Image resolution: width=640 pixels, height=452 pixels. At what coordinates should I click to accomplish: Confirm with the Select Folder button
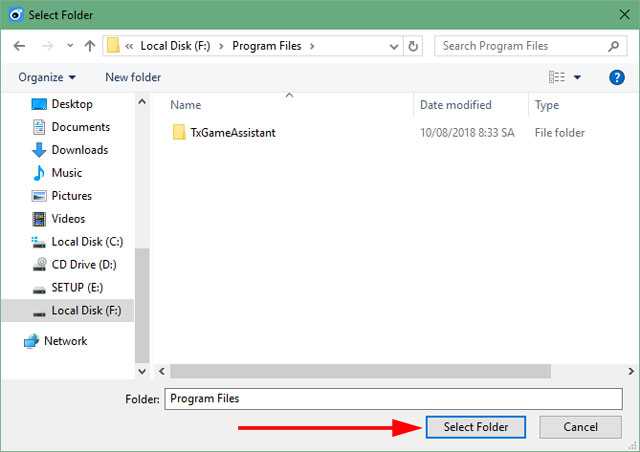476,427
